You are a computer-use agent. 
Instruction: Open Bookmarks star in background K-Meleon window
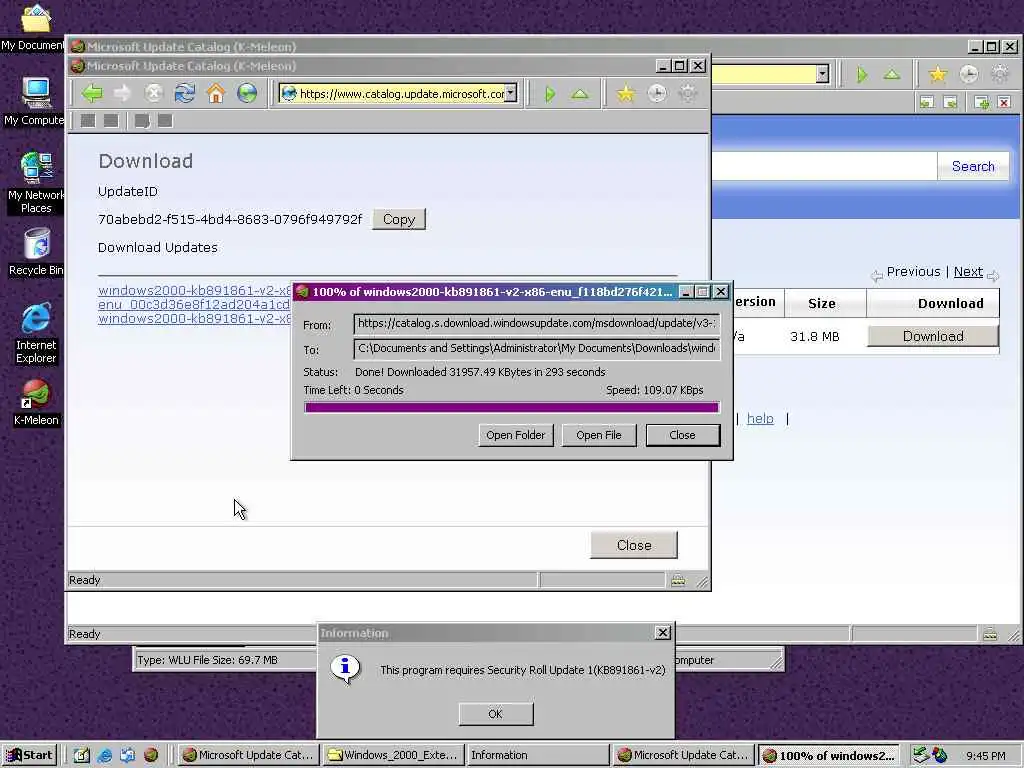(938, 74)
